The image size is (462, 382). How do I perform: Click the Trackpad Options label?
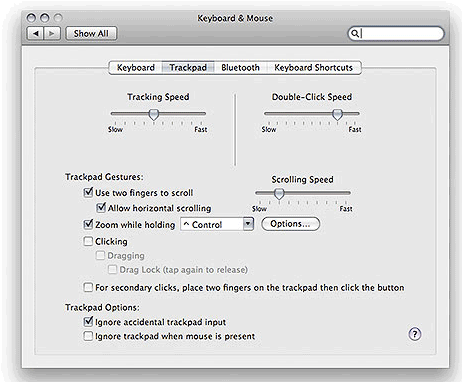(x=102, y=307)
